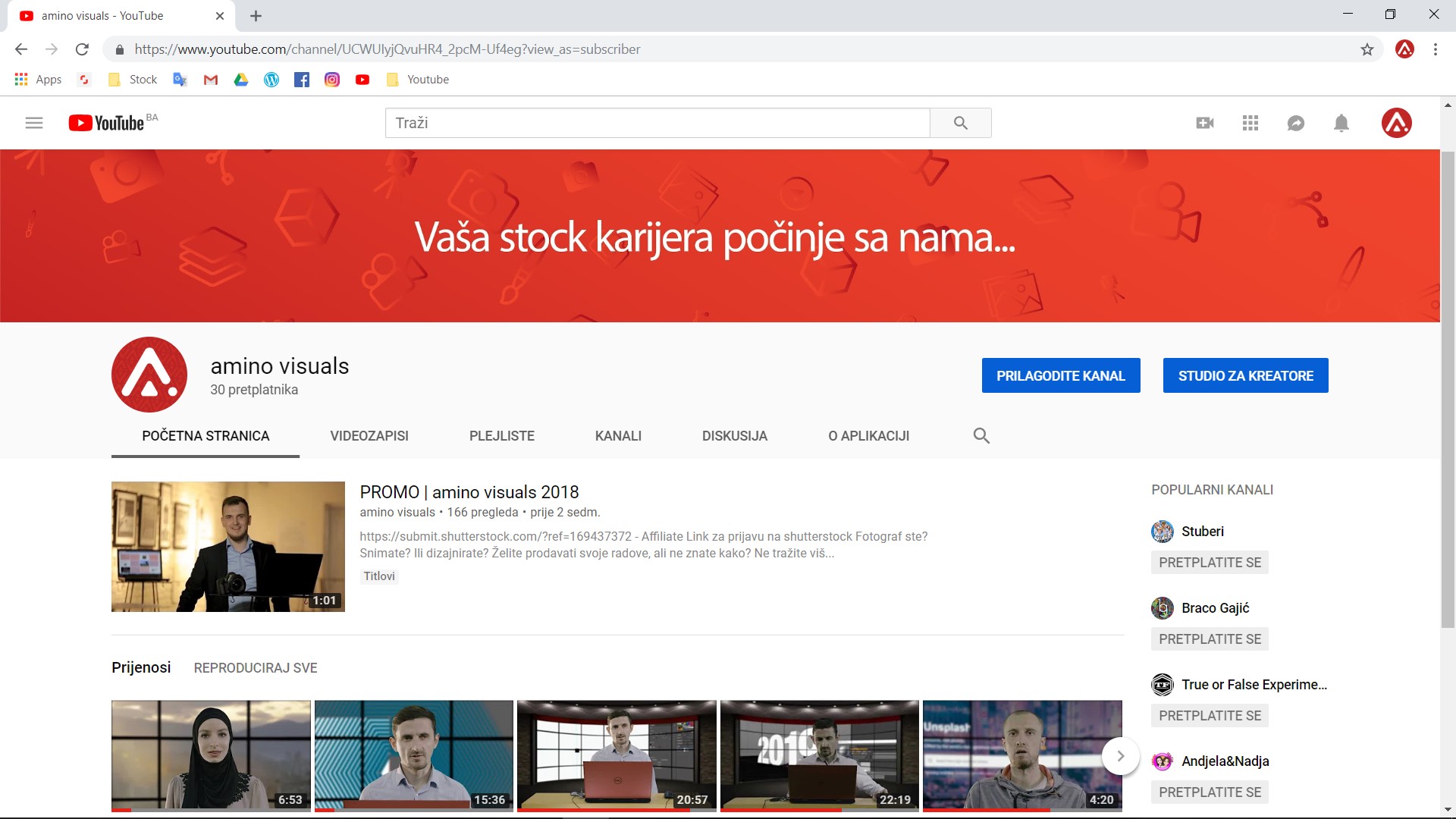Click the search magnifier button in search bar

tap(960, 123)
